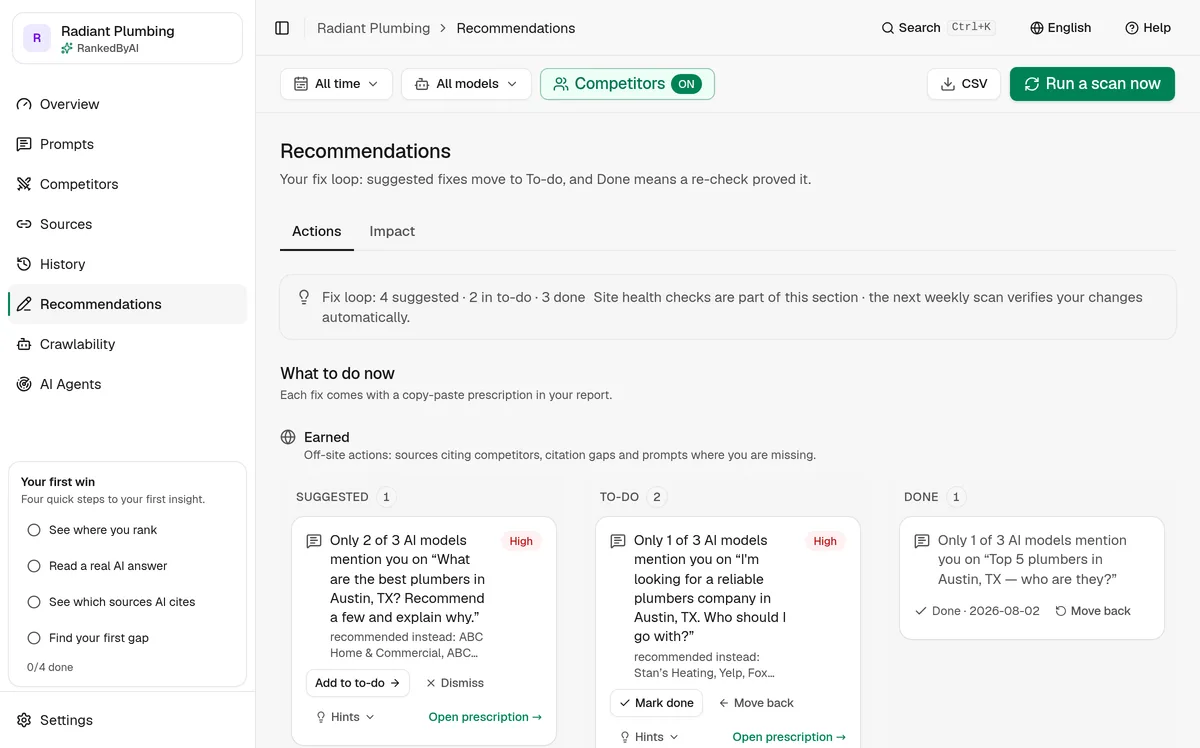Click the Add to-do button
This screenshot has height=748, width=1200.
tap(357, 683)
